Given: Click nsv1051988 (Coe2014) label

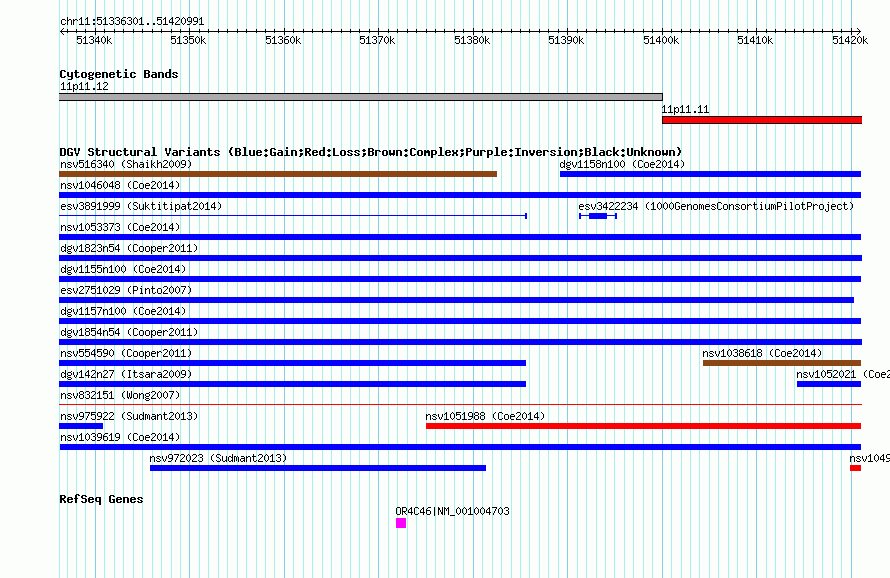Looking at the screenshot, I should pyautogui.click(x=485, y=416).
